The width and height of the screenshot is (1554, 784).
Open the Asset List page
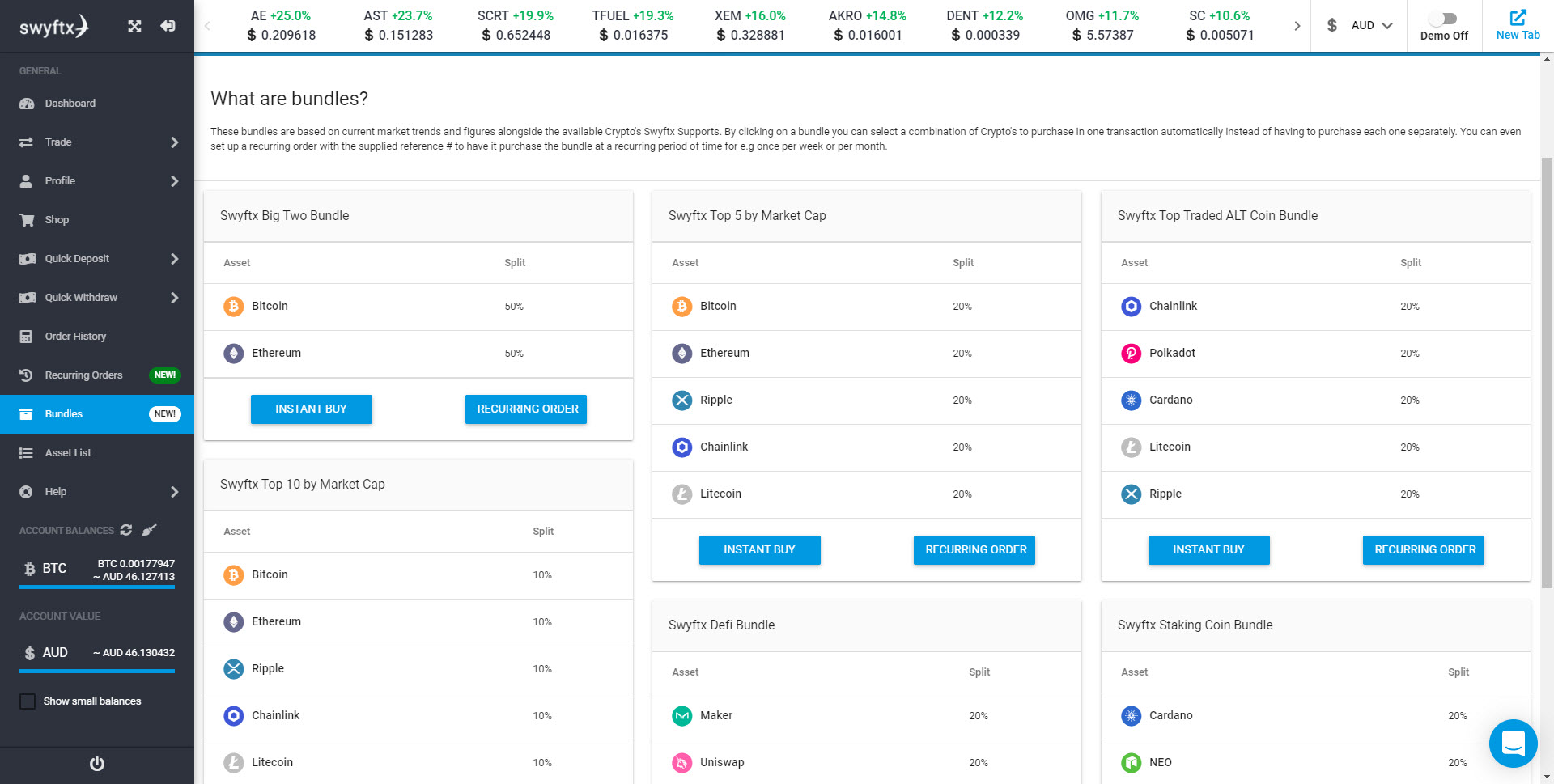click(97, 453)
